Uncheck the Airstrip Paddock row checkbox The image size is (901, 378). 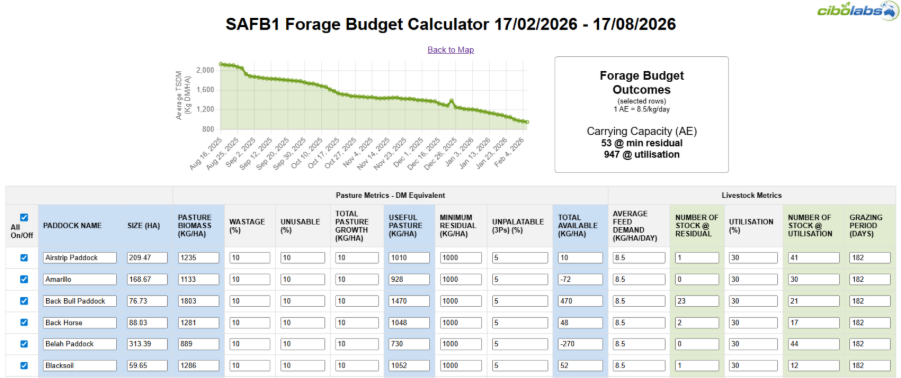(24, 258)
